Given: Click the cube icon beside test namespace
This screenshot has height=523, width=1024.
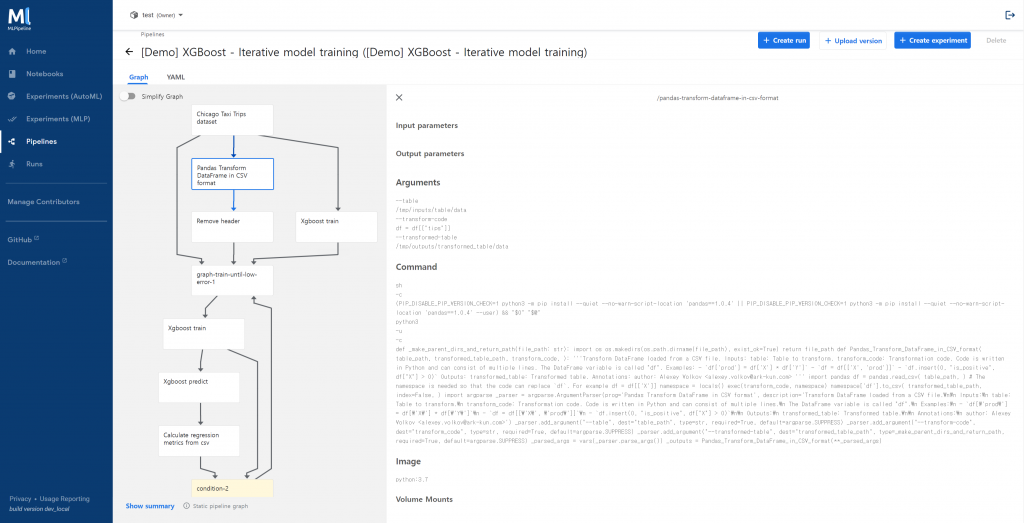Looking at the screenshot, I should tap(134, 15).
